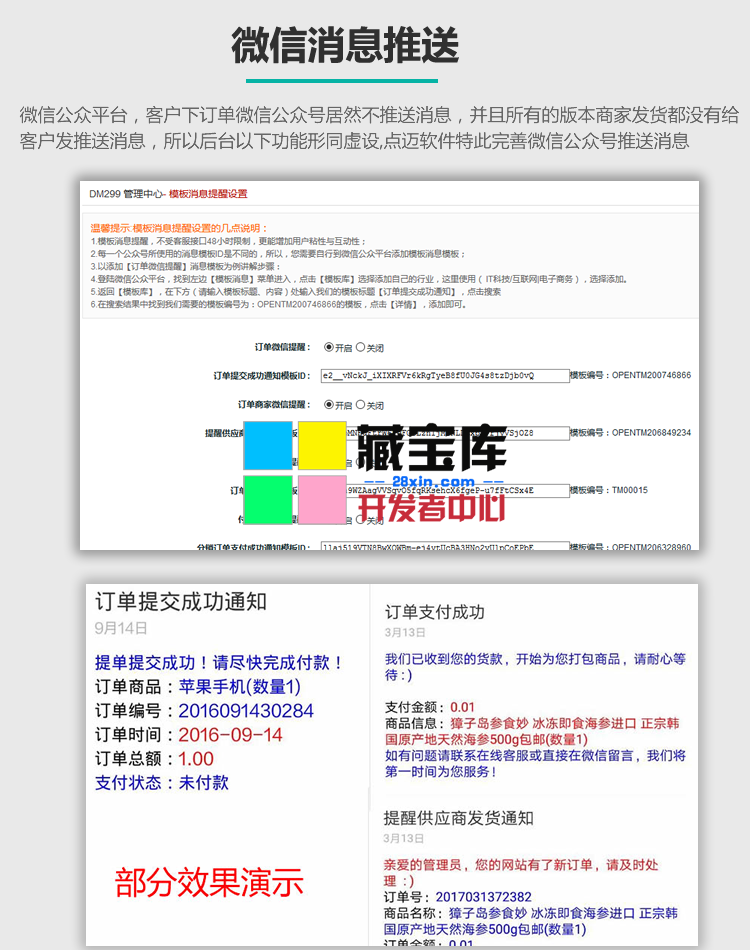Click the line 订单商品：苹果手机(数量1)

197,686
